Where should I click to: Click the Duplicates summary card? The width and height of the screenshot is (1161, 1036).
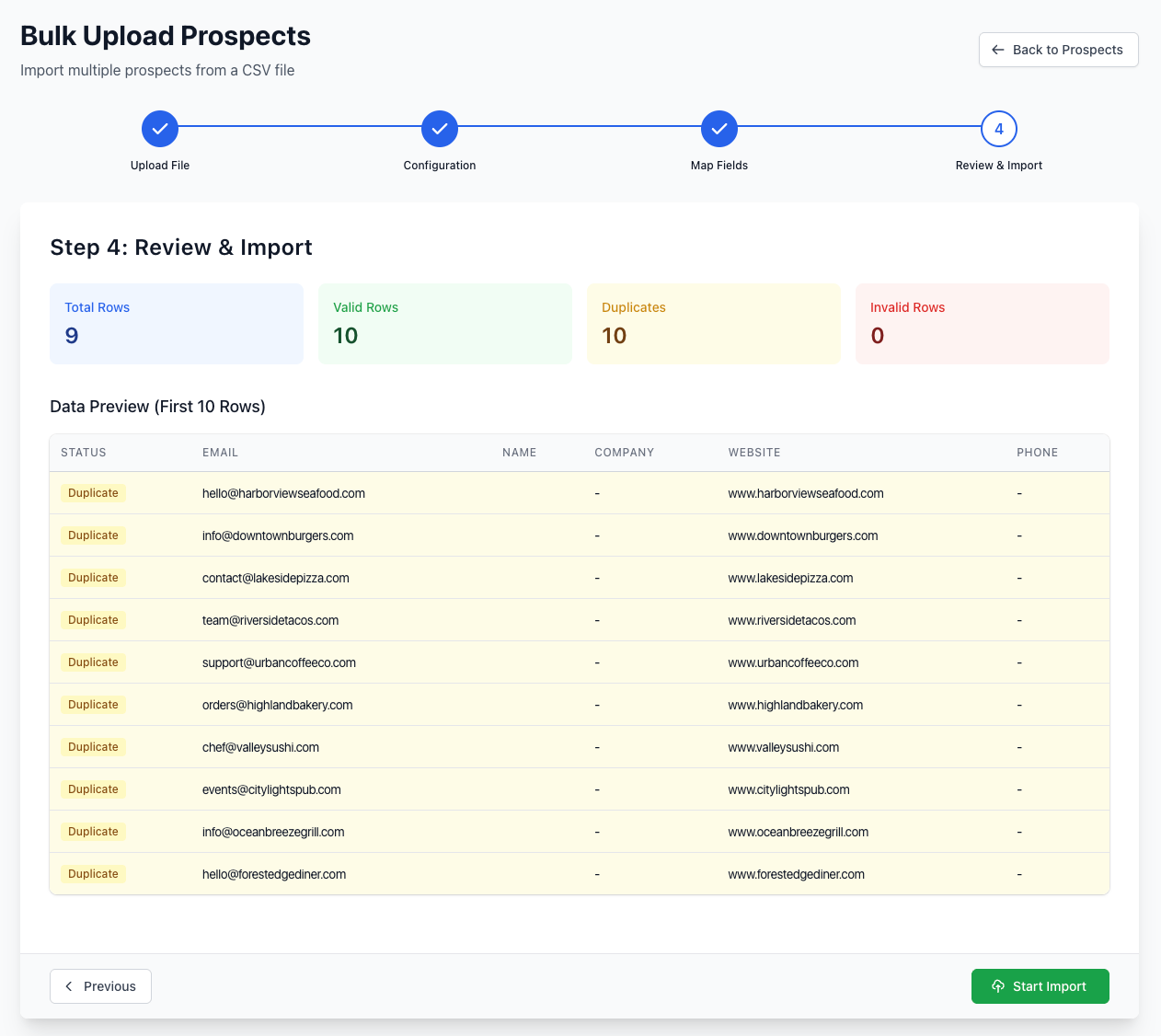click(714, 324)
